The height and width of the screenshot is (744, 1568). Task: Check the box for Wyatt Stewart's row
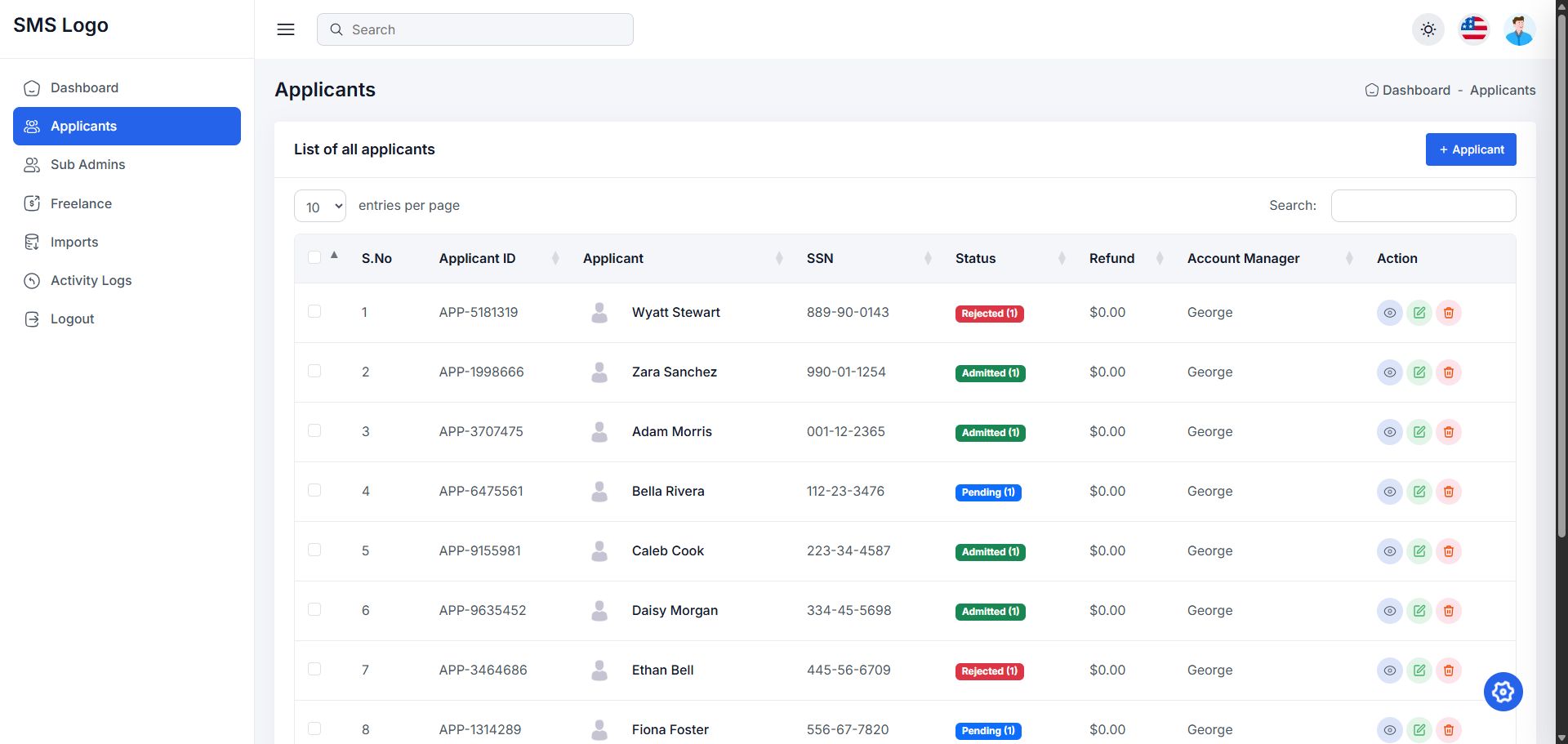(314, 312)
